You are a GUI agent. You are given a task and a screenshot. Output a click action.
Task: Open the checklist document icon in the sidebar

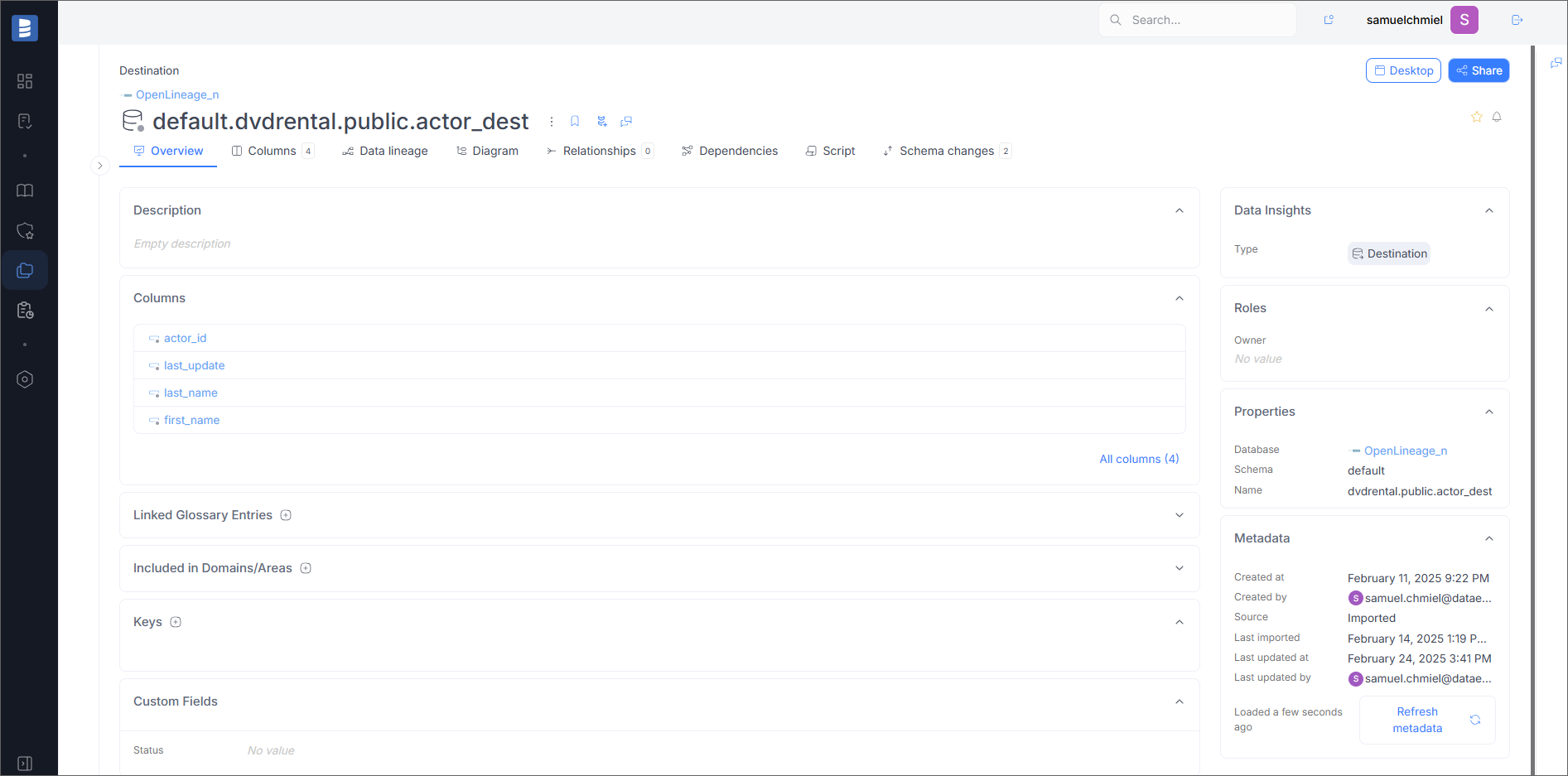25,121
